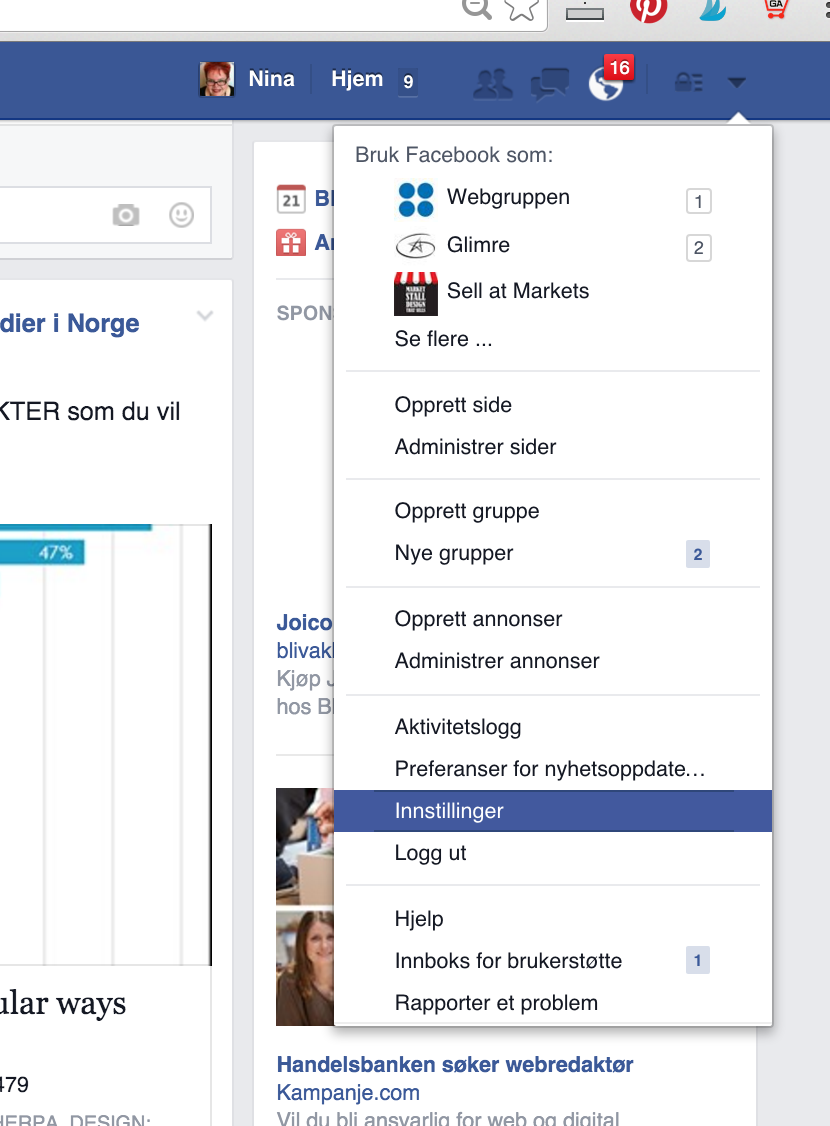This screenshot has height=1126, width=830.
Task: Use Facebook as Glimre
Action: pos(478,245)
